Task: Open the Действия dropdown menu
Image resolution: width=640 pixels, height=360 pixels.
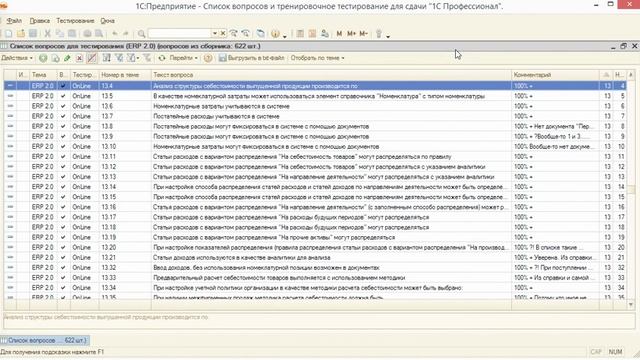Action: click(x=17, y=58)
